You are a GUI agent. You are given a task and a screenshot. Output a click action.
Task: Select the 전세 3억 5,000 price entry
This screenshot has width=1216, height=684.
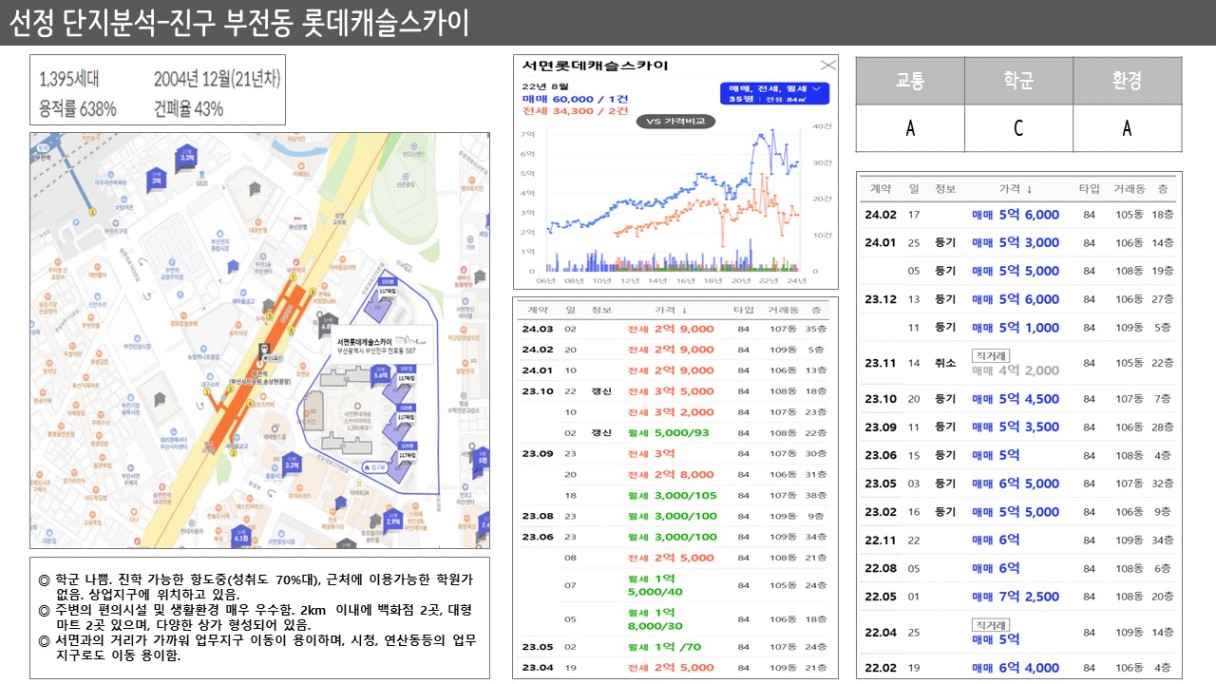pyautogui.click(x=670, y=391)
